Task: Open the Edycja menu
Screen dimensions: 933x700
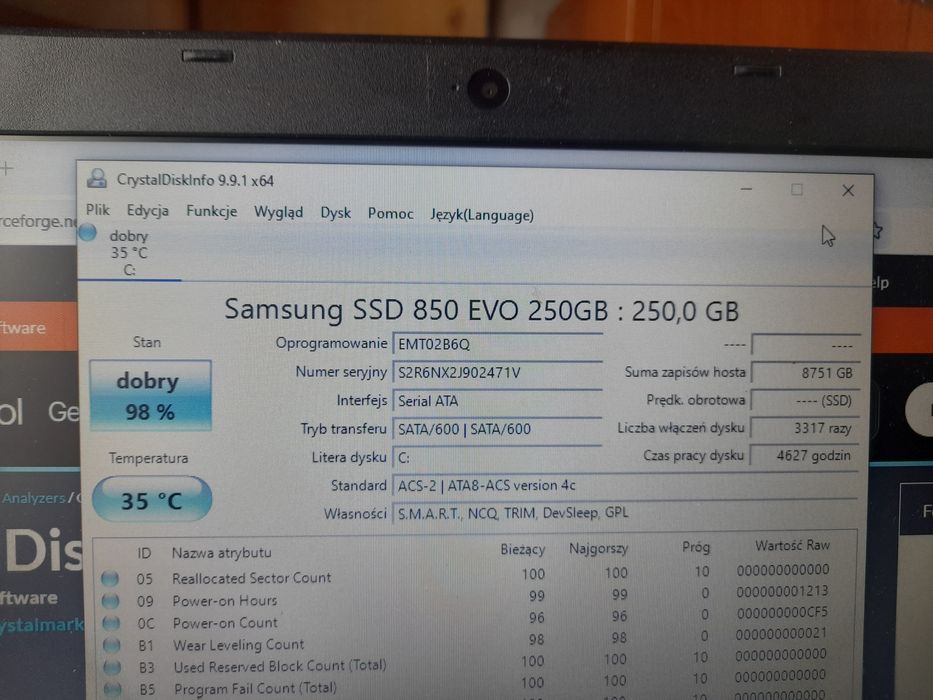Action: tap(148, 211)
